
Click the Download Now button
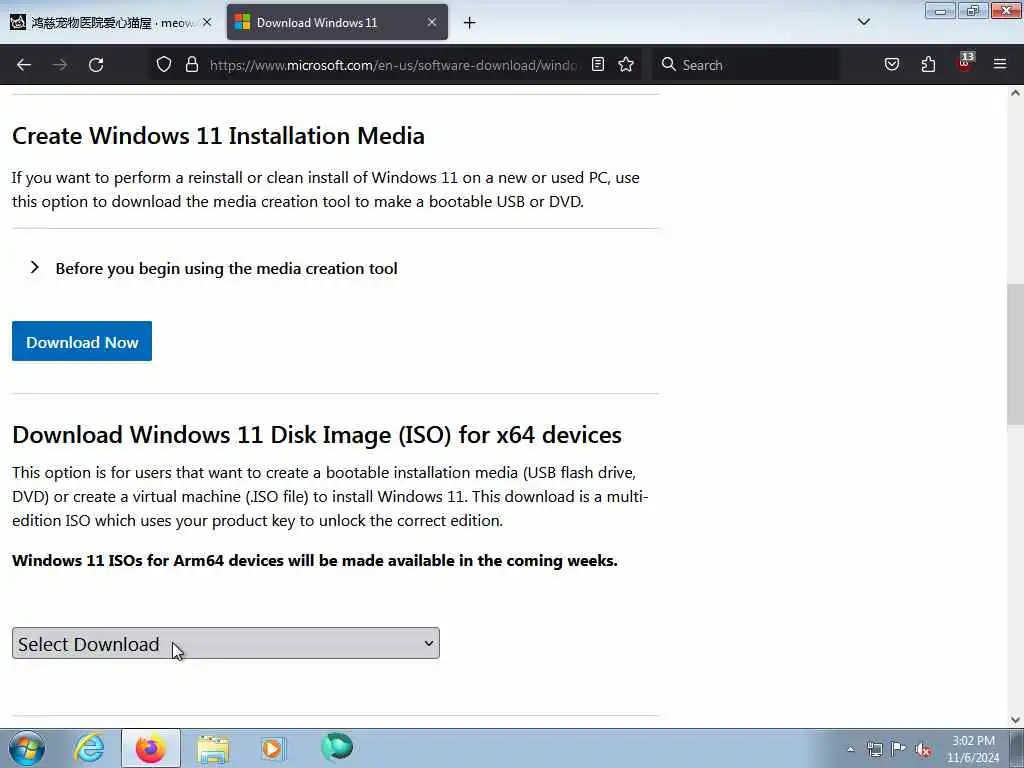82,341
